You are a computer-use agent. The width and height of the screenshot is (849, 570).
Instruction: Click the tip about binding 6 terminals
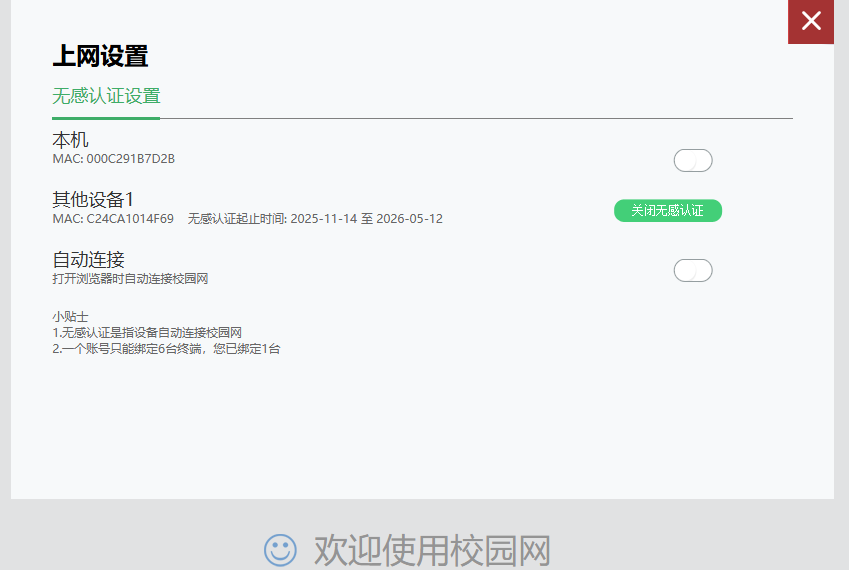pos(166,349)
